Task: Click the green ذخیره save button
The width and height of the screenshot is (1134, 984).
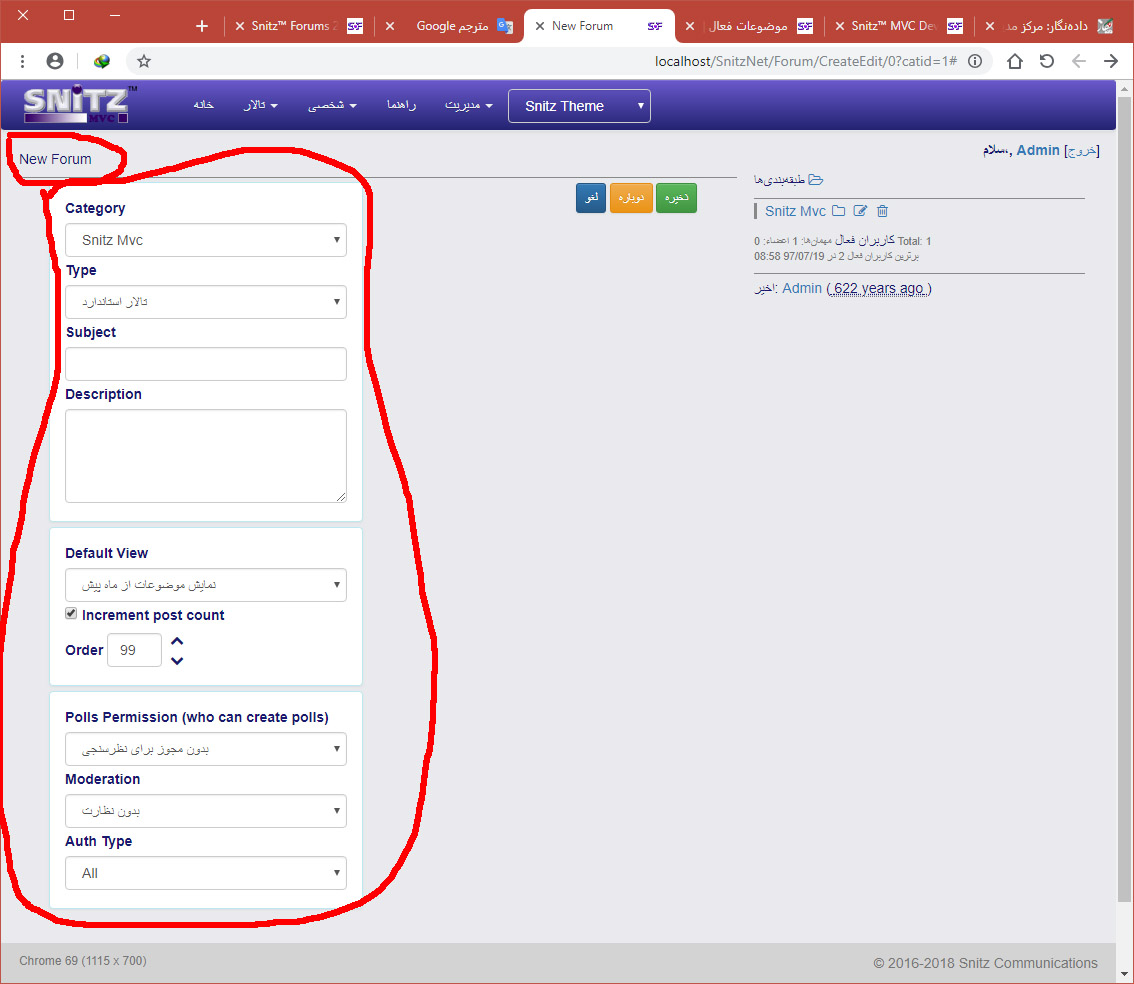Action: (676, 198)
